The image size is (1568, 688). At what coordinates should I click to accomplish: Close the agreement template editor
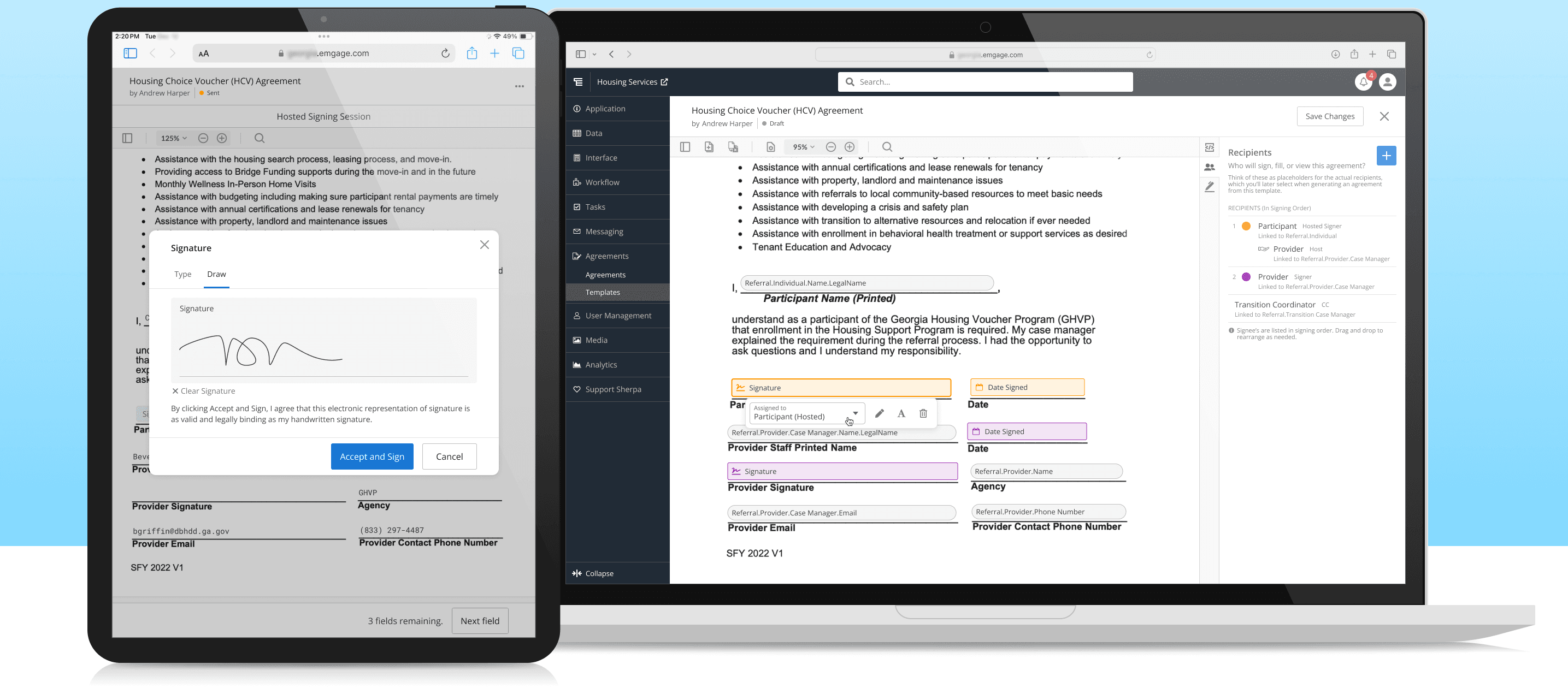click(x=1384, y=116)
